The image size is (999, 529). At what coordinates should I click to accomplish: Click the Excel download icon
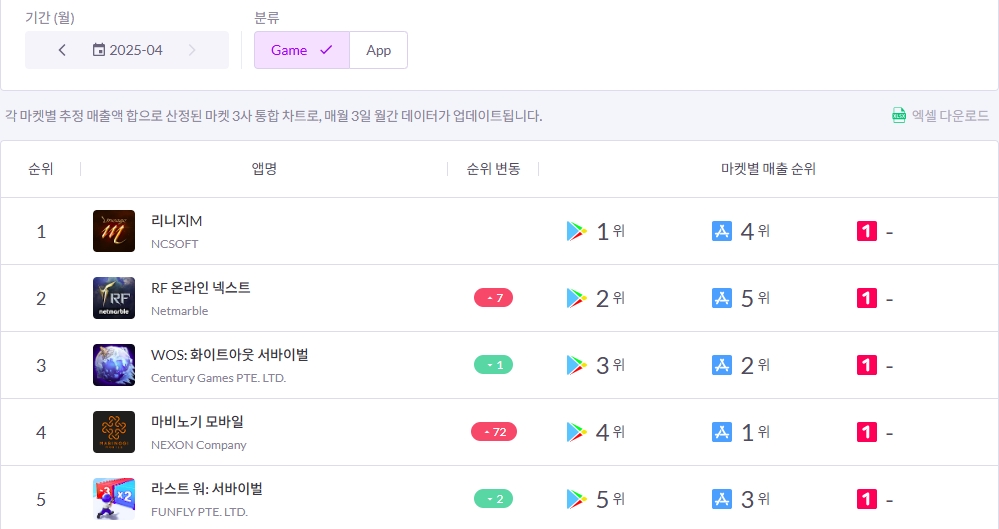point(899,116)
